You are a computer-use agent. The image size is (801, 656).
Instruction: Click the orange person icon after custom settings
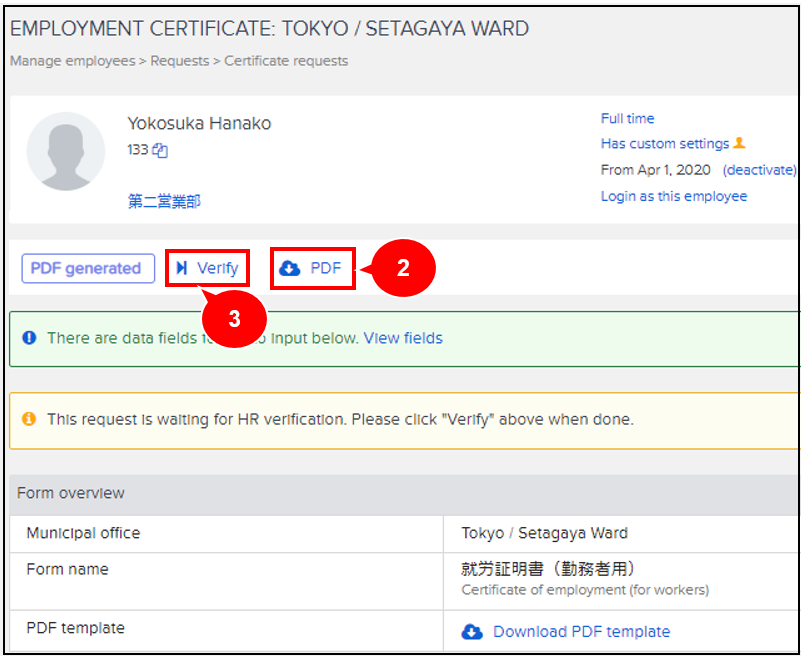coord(740,143)
